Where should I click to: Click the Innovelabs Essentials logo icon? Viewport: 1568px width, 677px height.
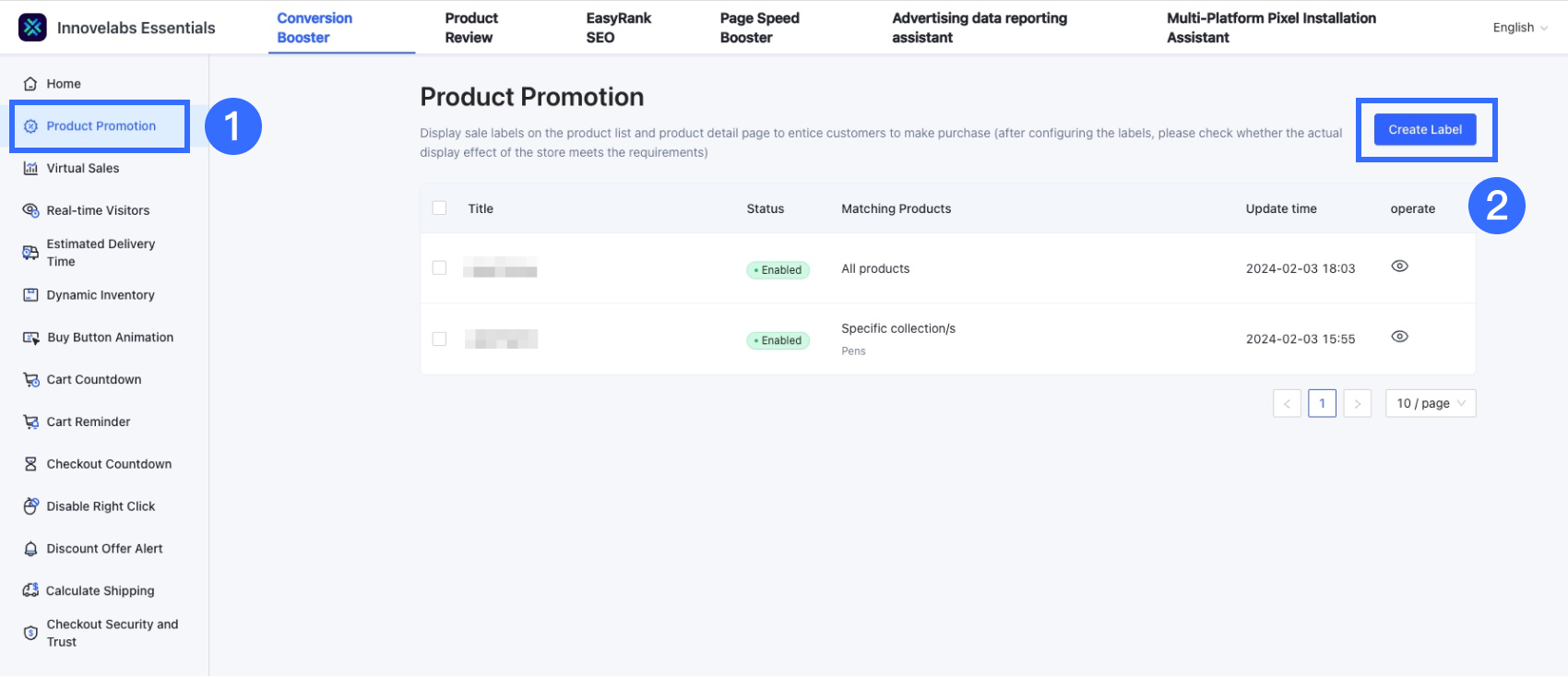tap(32, 28)
